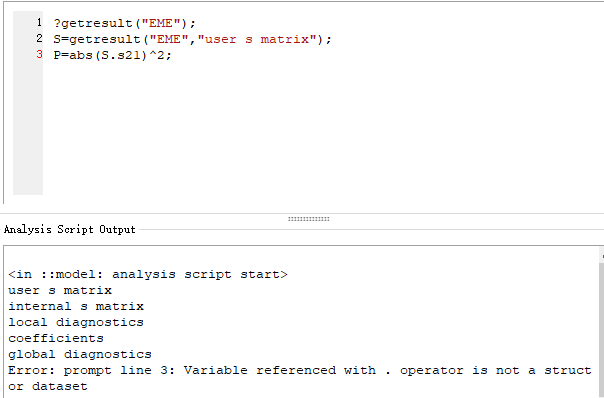Viewport: 604px width, 398px height.
Task: Click script line 1 ?getresult("EME");
Action: pyautogui.click(x=124, y=24)
